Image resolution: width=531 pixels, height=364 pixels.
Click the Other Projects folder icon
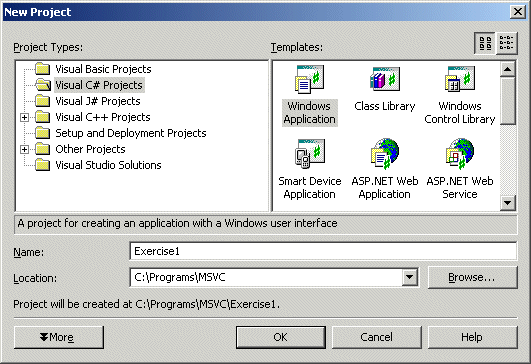pos(43,149)
